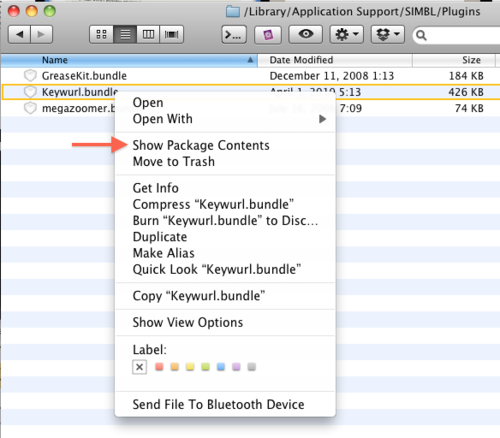Apply the blue label color
The image size is (500, 438).
pos(221,367)
